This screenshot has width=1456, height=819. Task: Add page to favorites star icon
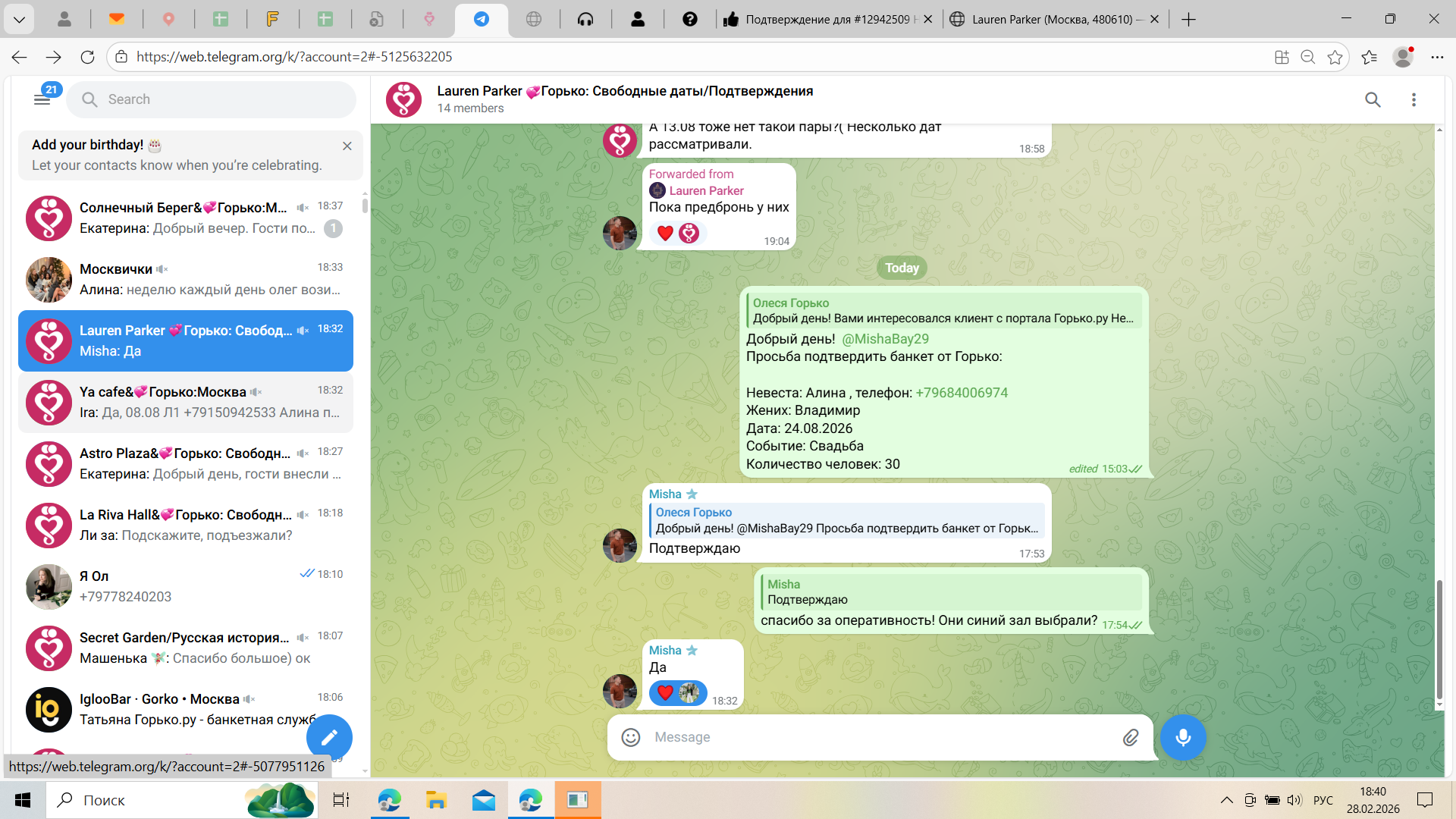tap(1335, 57)
